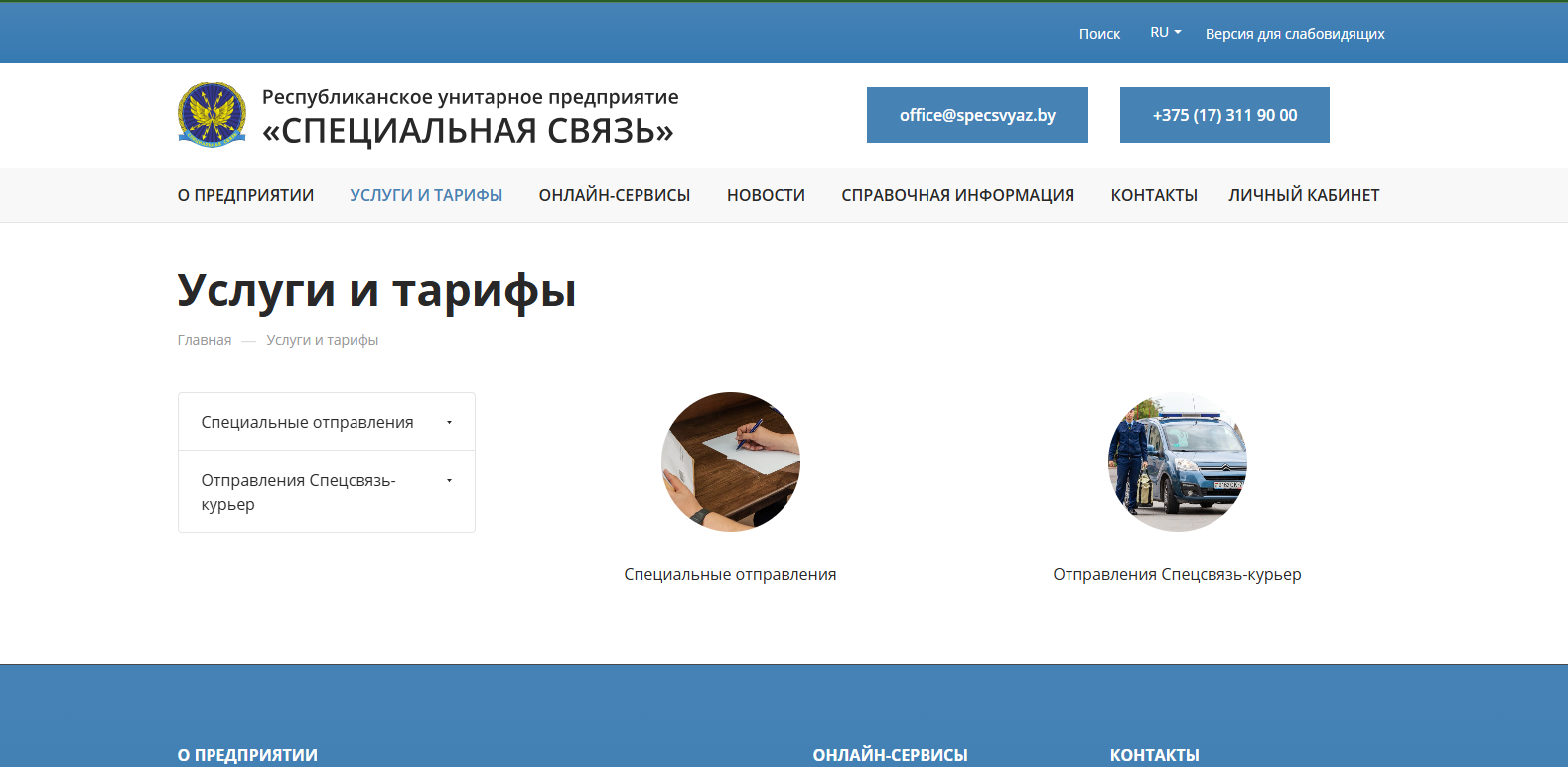Screen dimensions: 1568x767
Task: Open the Отправления Спецсвязь-курьер caption link
Action: [x=1177, y=574]
